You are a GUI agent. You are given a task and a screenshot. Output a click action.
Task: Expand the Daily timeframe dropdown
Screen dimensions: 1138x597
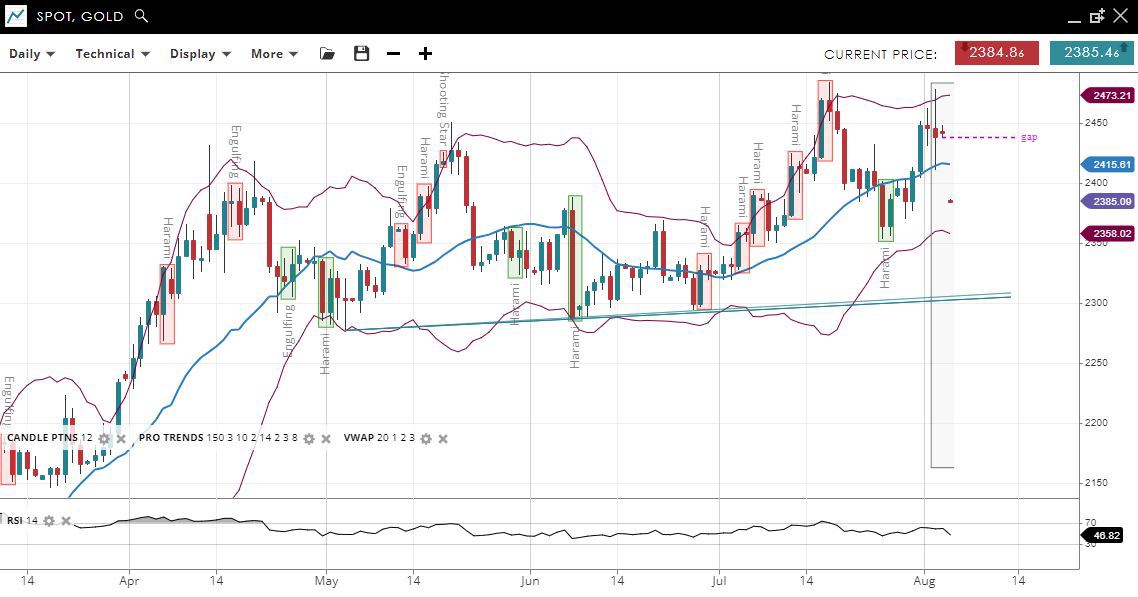click(32, 54)
